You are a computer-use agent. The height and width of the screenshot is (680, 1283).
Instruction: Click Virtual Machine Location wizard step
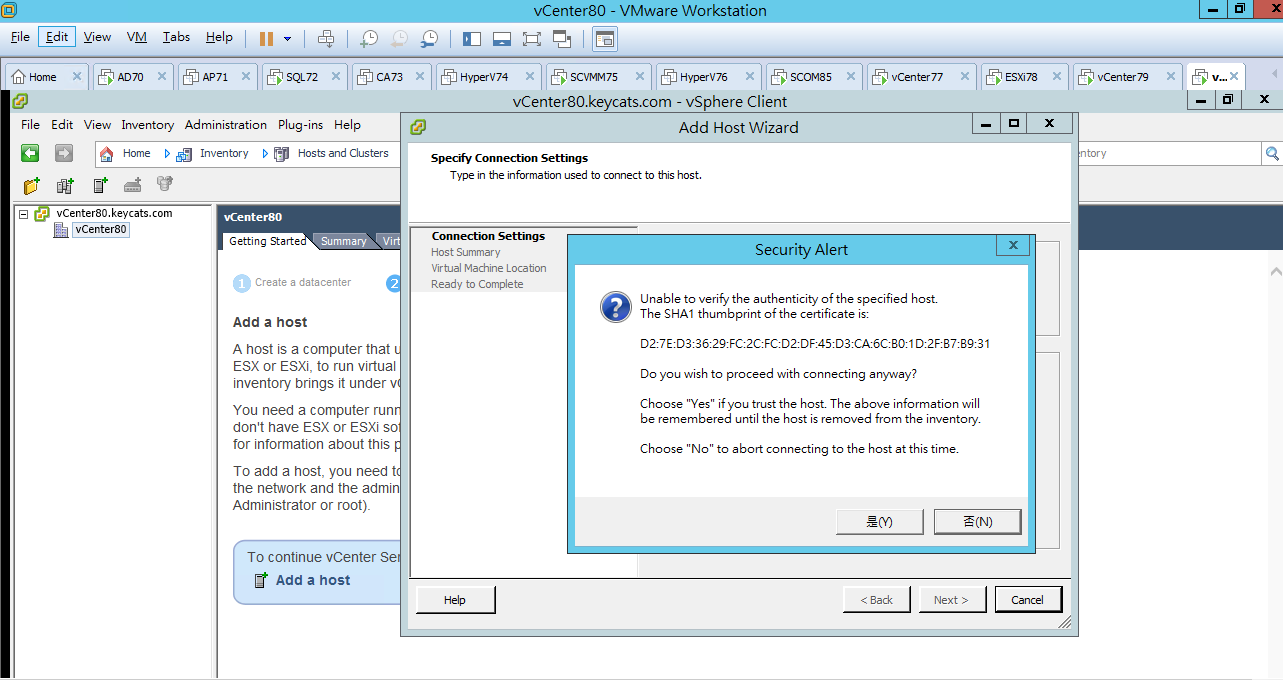click(489, 268)
